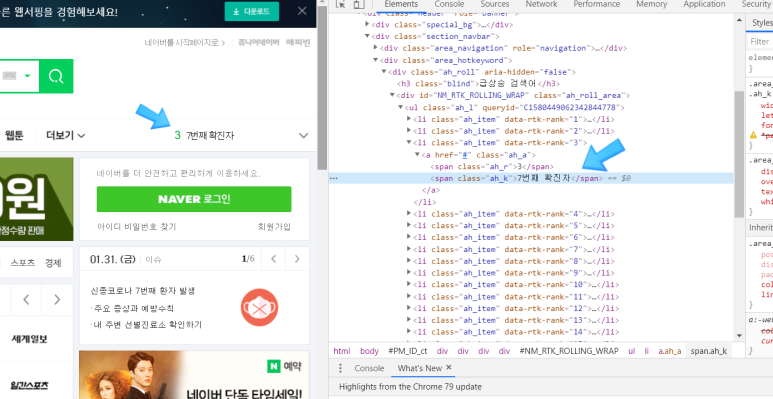Select the a.ah_a breadcrumb item
This screenshot has height=399, width=773.
(669, 351)
